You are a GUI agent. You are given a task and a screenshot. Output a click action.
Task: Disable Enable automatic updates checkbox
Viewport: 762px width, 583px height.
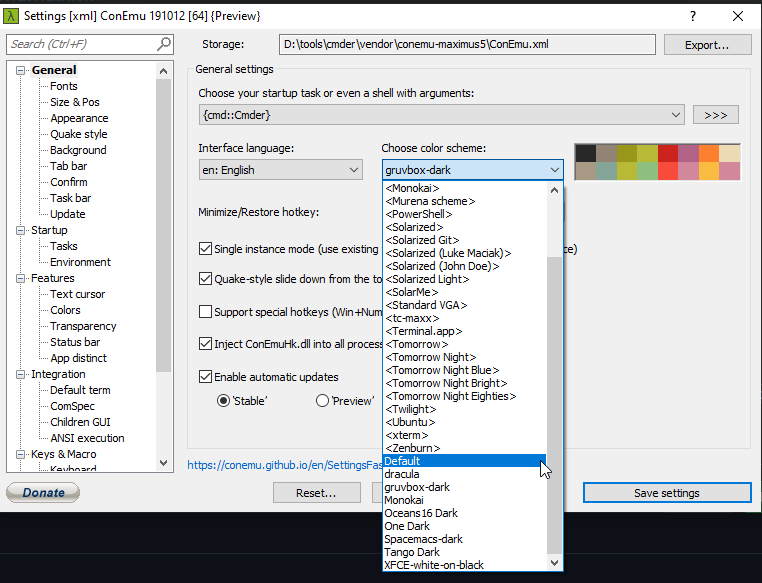pos(206,377)
